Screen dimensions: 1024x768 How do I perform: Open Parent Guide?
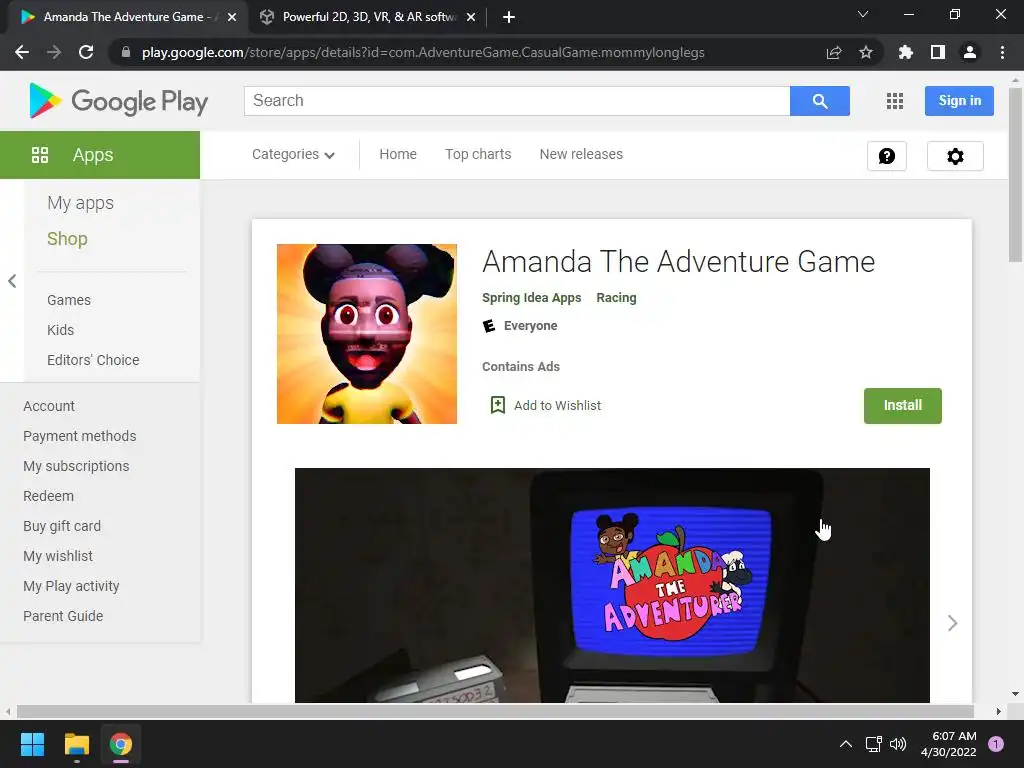[x=63, y=616]
